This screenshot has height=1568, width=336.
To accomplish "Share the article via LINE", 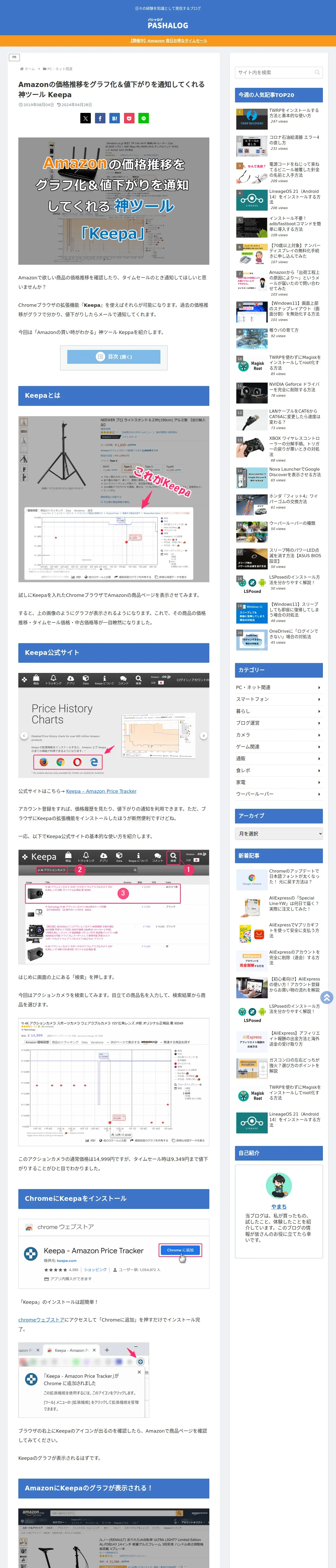I will (x=143, y=119).
